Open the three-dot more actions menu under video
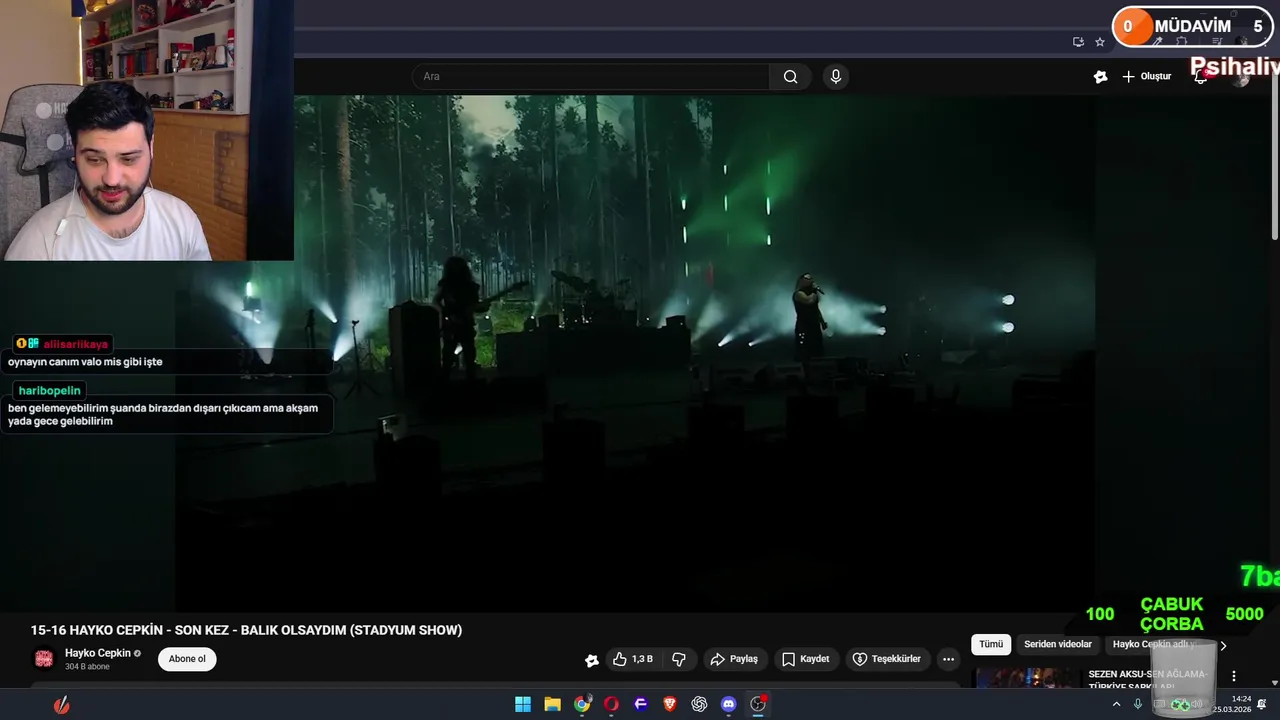1280x720 pixels. [x=948, y=659]
